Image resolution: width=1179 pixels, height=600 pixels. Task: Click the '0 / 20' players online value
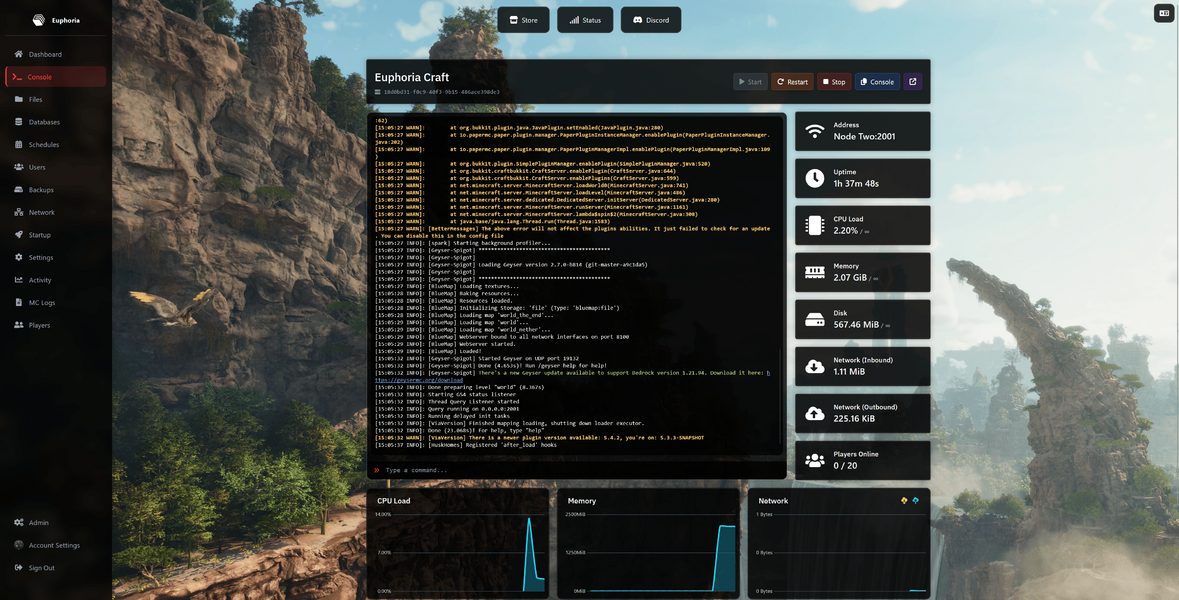pos(845,465)
